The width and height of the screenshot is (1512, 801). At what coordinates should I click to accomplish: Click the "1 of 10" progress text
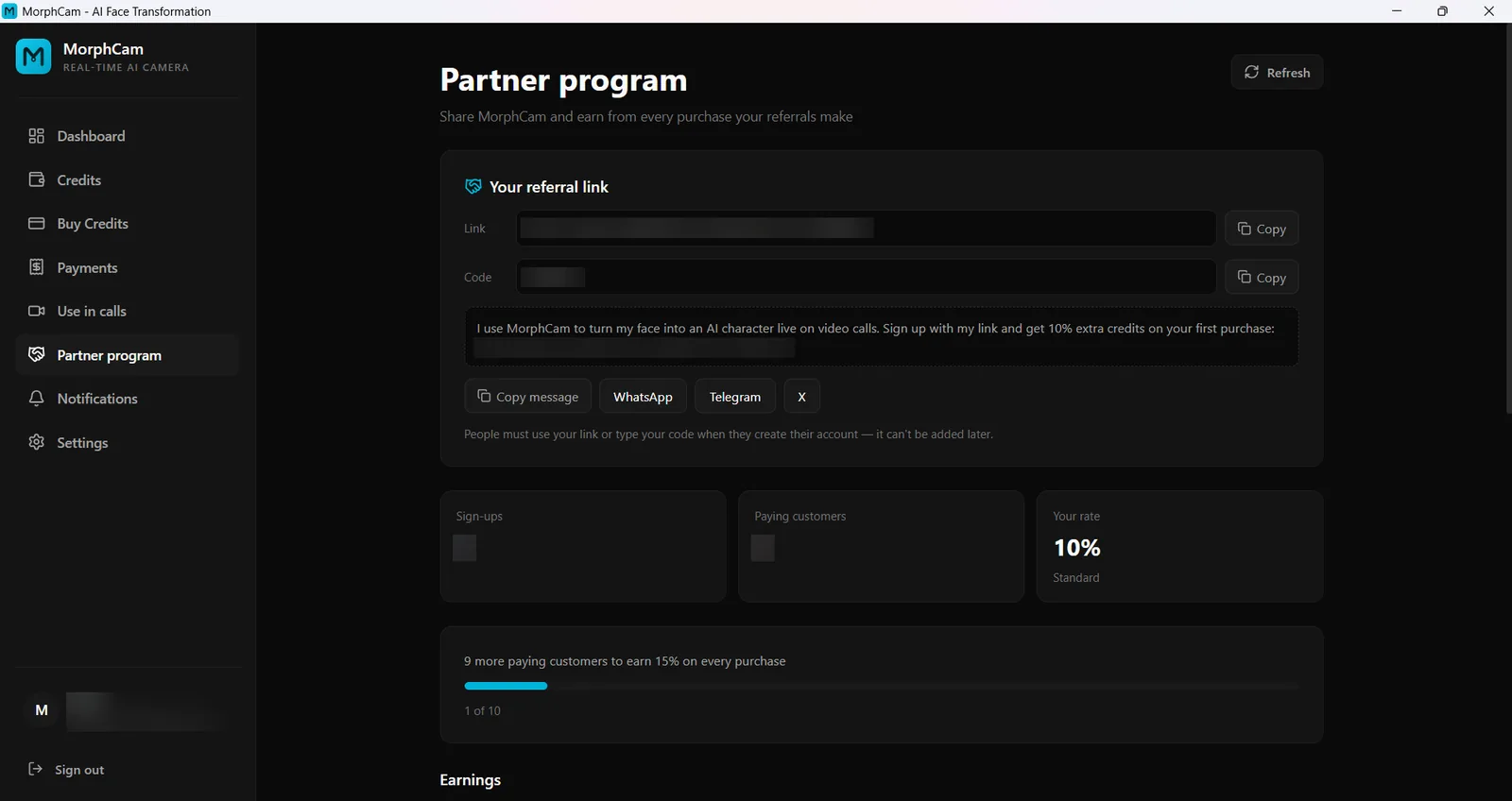(x=483, y=710)
